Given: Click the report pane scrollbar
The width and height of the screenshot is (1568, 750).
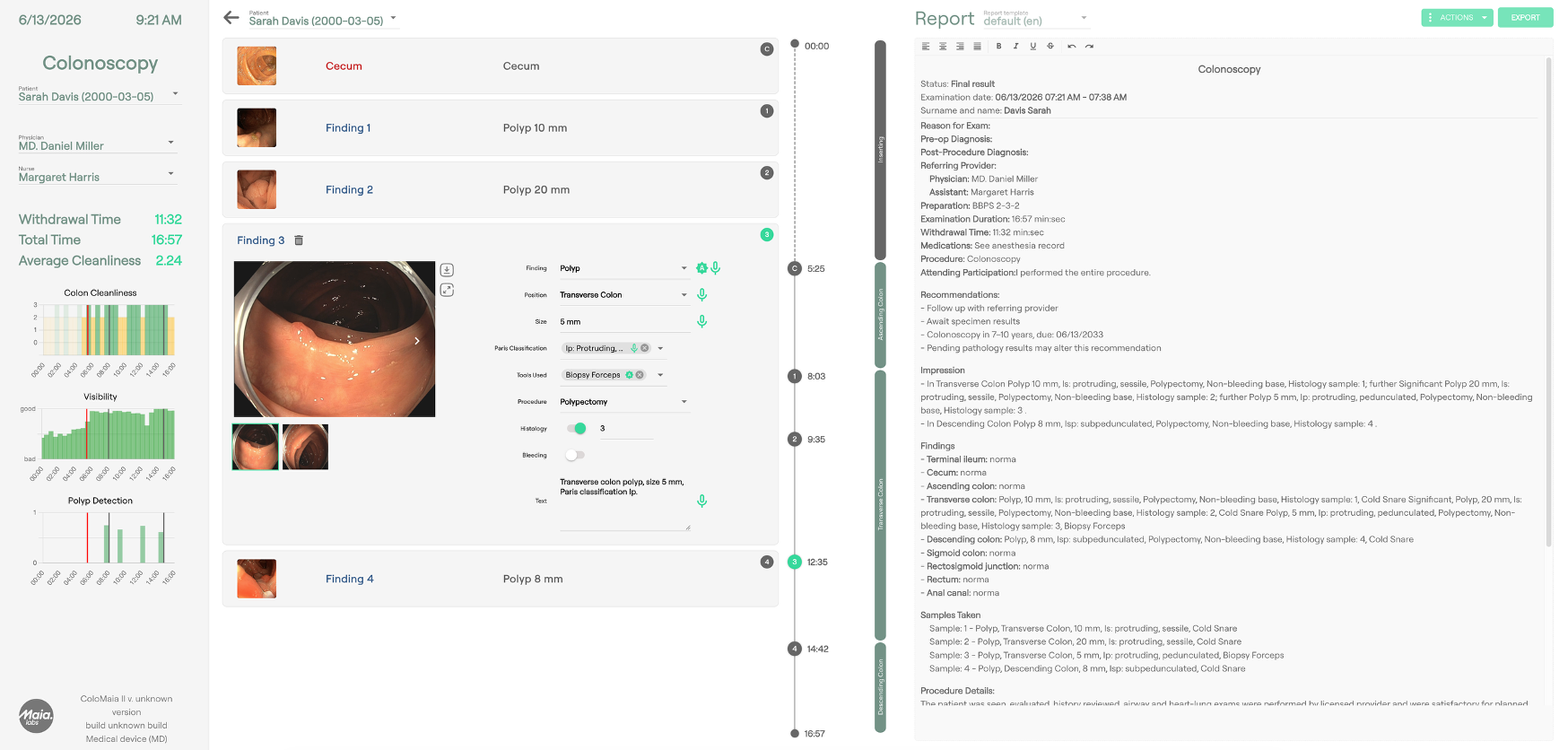Looking at the screenshot, I should pyautogui.click(x=1548, y=301).
